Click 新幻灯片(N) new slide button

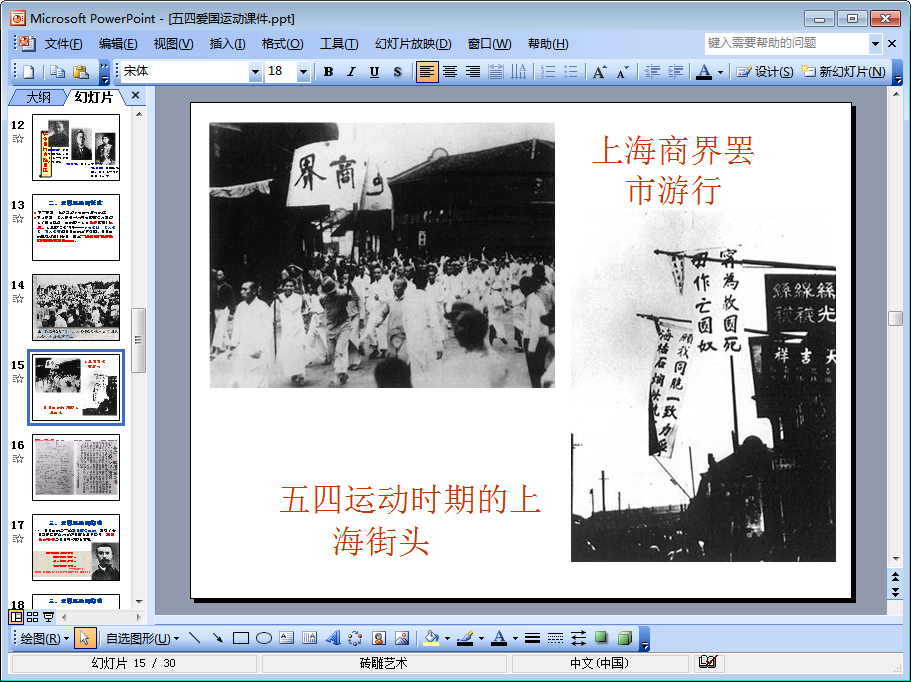pyautogui.click(x=843, y=72)
